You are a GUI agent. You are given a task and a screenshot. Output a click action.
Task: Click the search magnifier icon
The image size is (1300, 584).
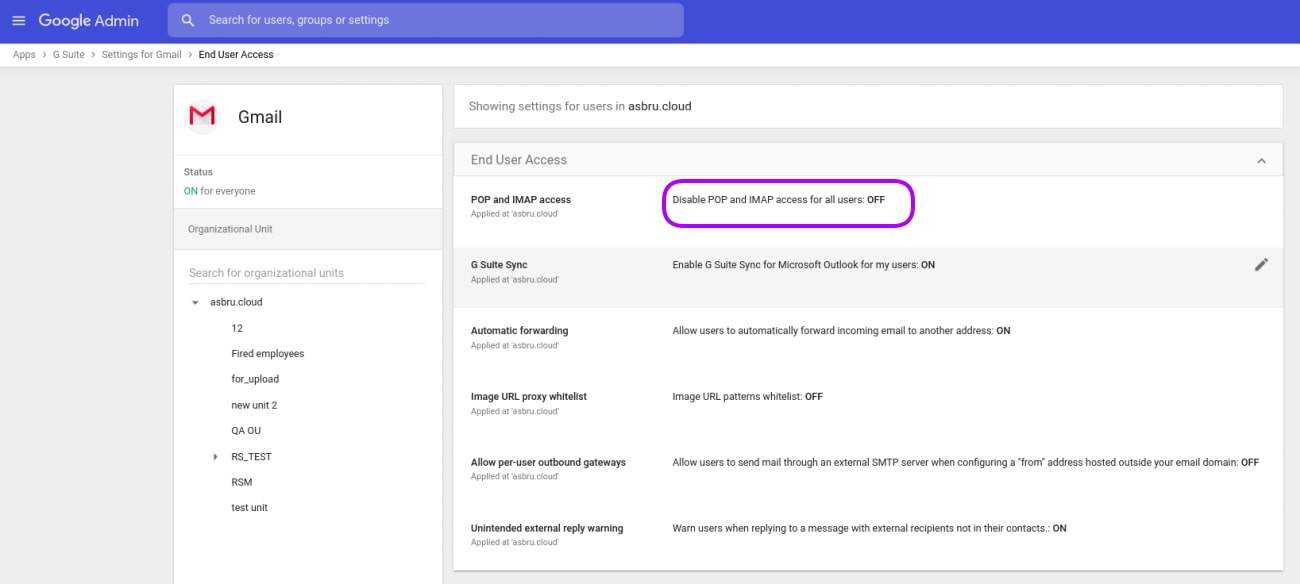pyautogui.click(x=188, y=20)
